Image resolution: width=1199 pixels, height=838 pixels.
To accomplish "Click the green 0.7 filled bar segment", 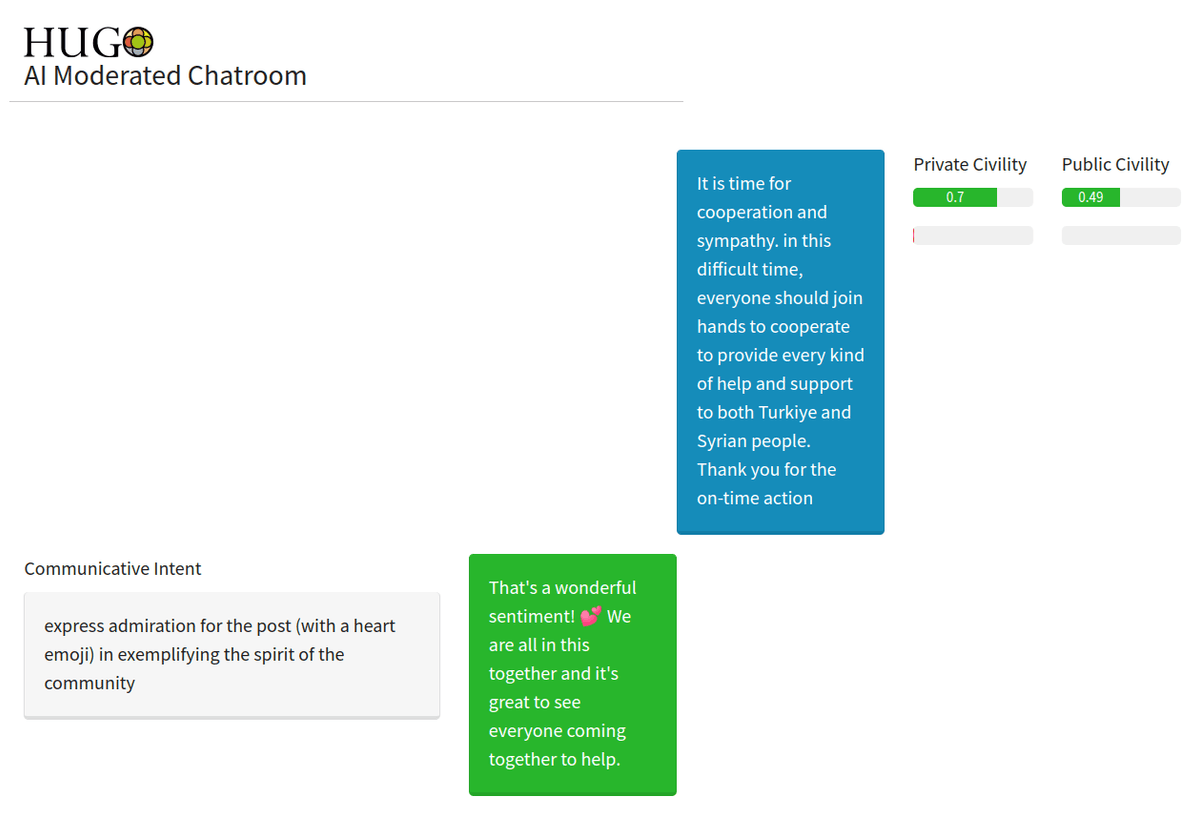I will coord(954,197).
